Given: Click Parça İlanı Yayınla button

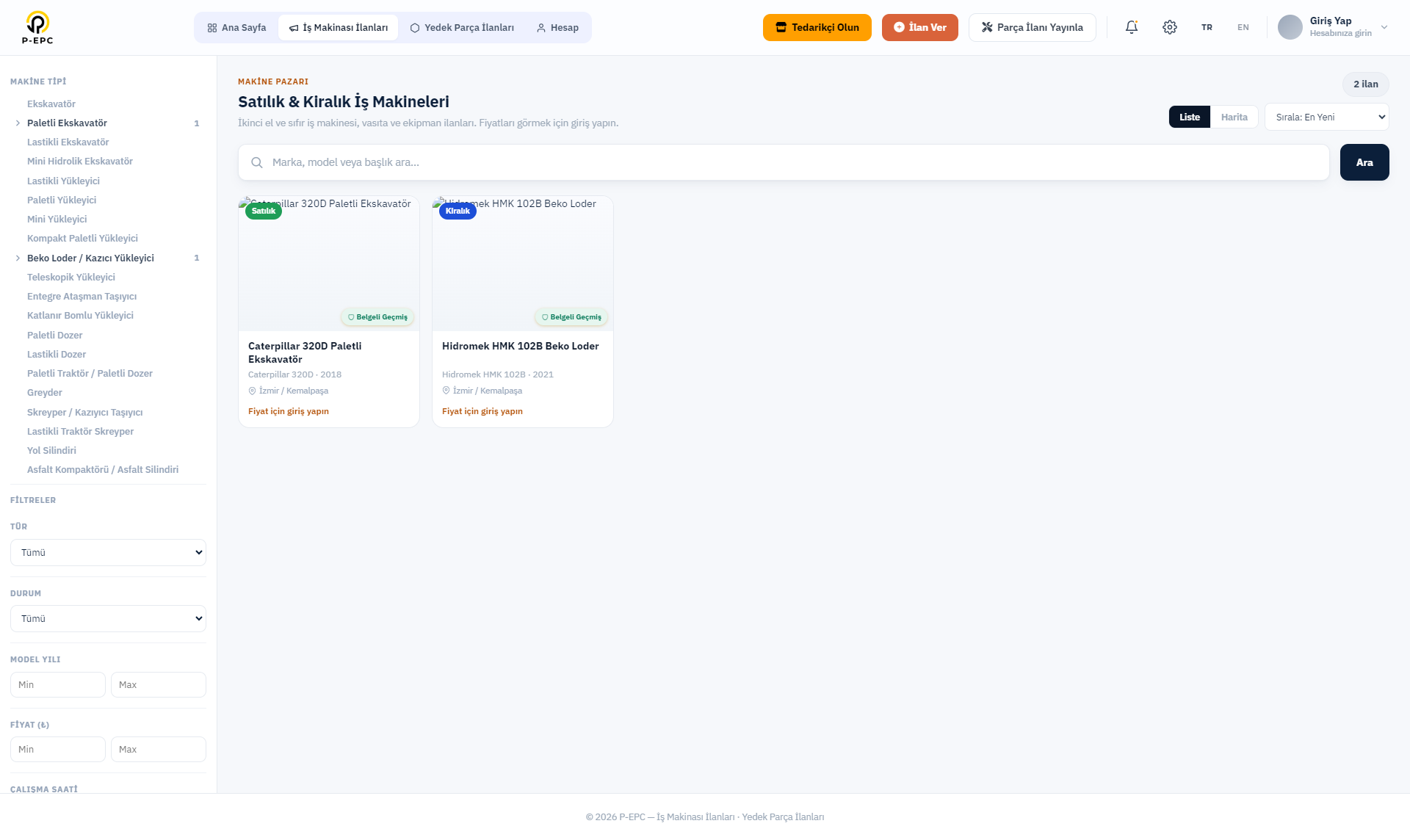Looking at the screenshot, I should [1033, 27].
